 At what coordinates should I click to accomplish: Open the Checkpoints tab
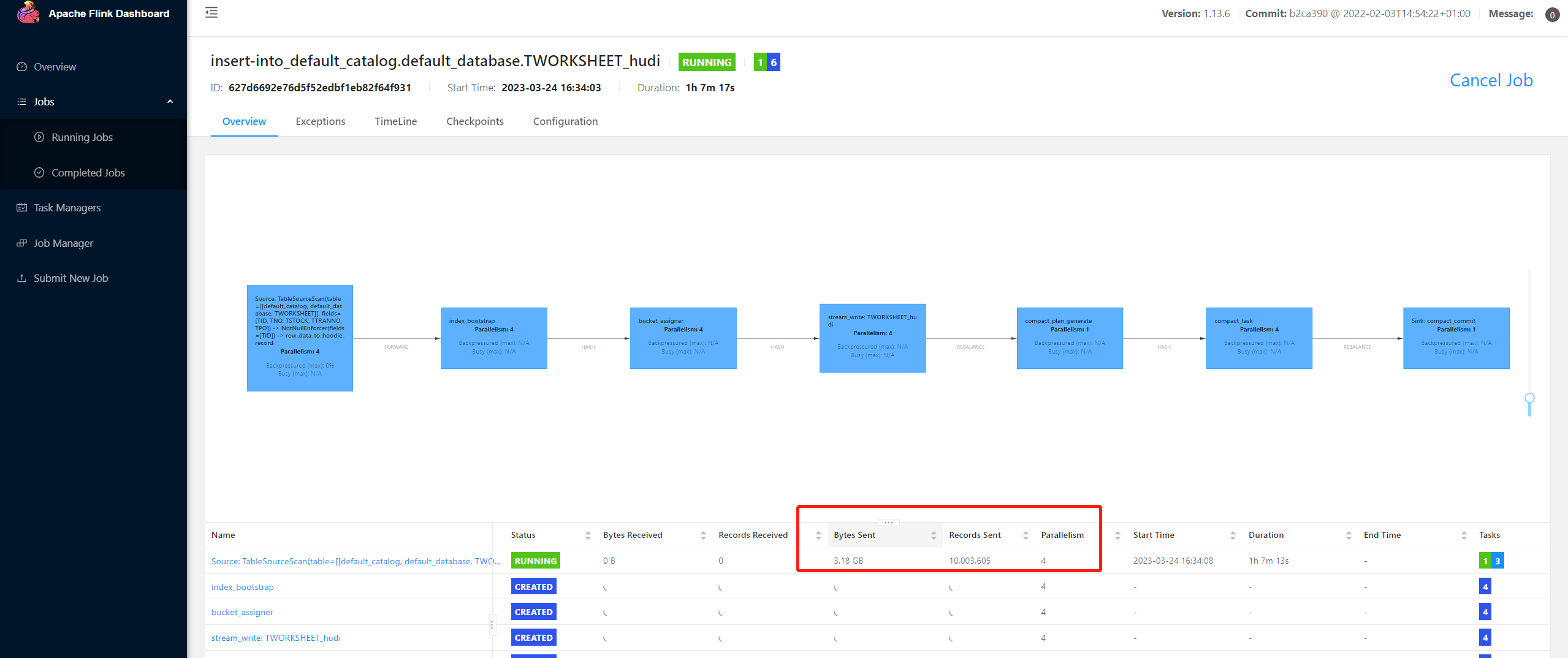click(475, 121)
